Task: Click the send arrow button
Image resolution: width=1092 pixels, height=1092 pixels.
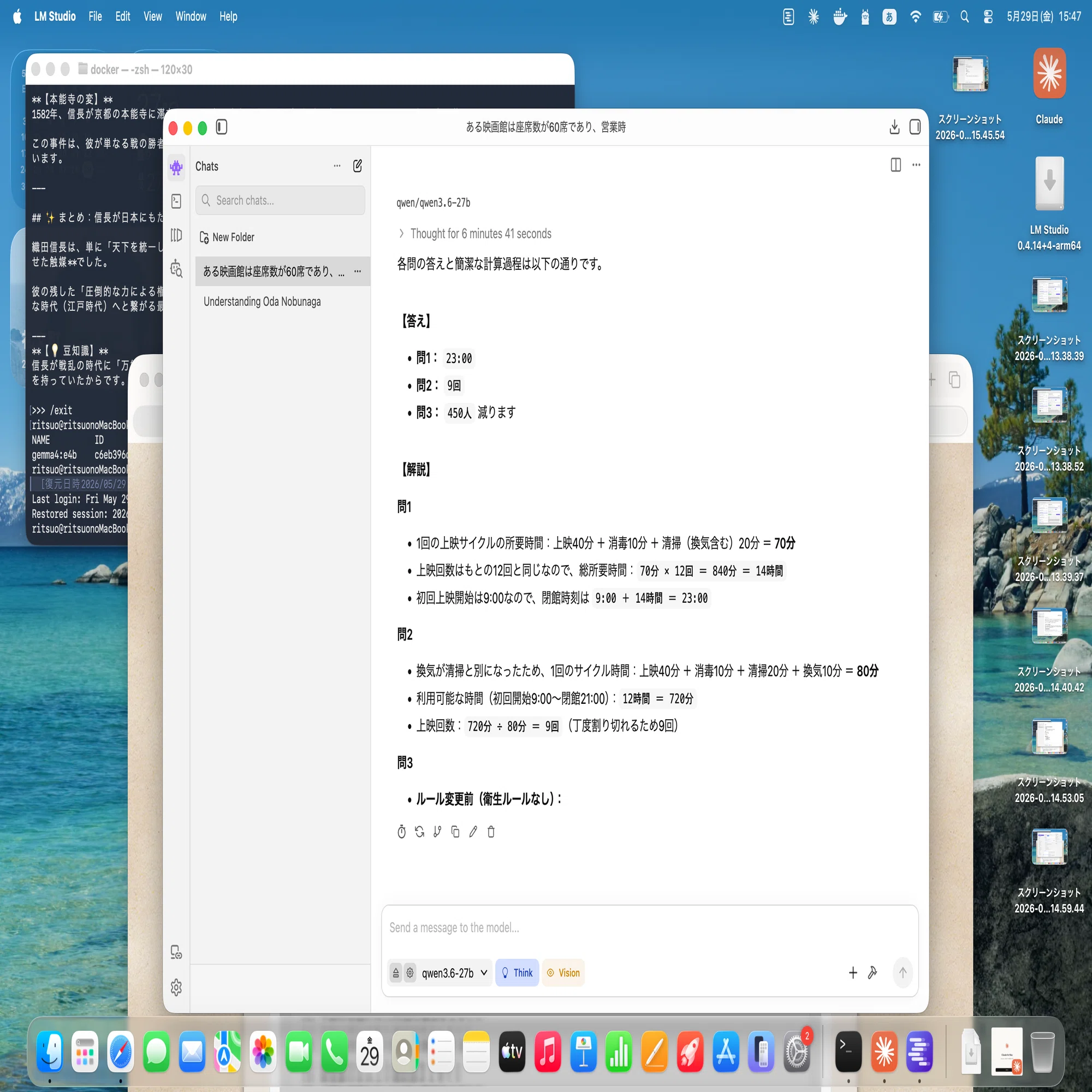Action: (903, 973)
